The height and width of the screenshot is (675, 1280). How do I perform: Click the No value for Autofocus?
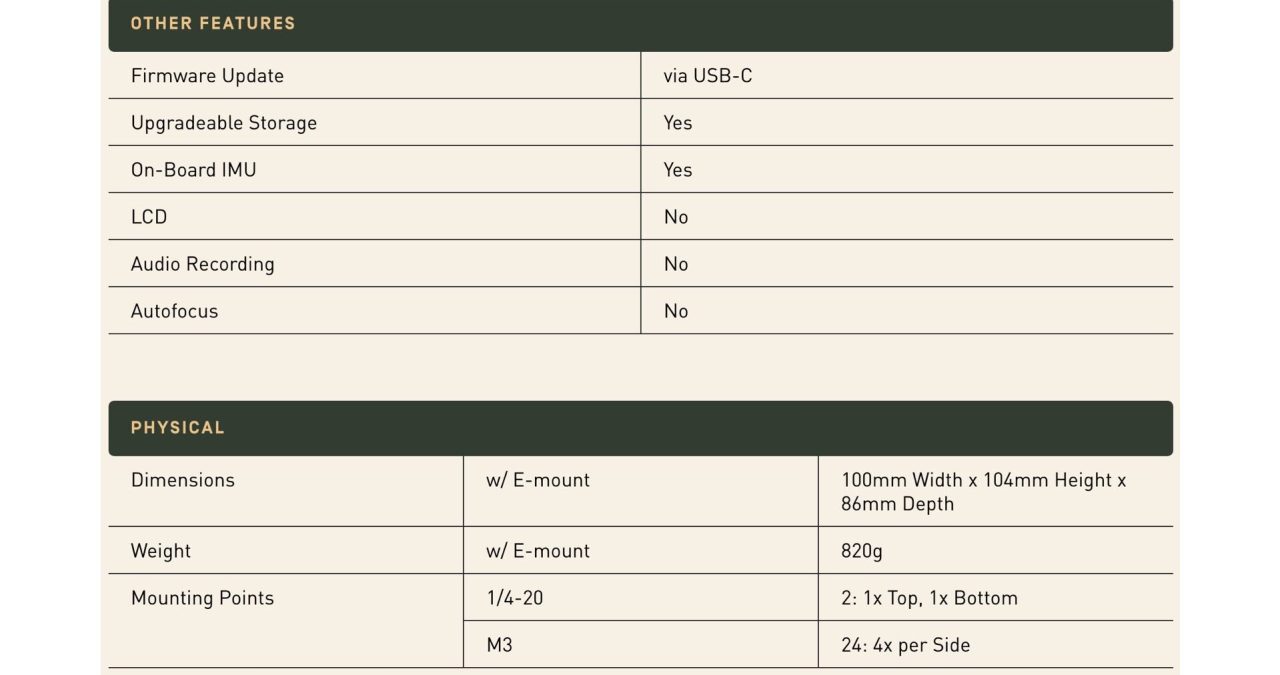coord(676,311)
